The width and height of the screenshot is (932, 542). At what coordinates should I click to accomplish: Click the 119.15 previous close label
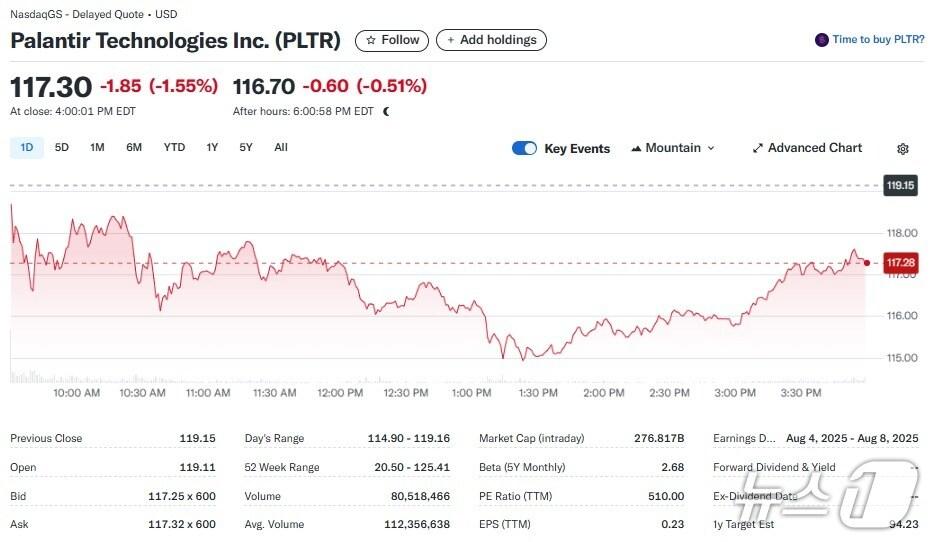[900, 185]
